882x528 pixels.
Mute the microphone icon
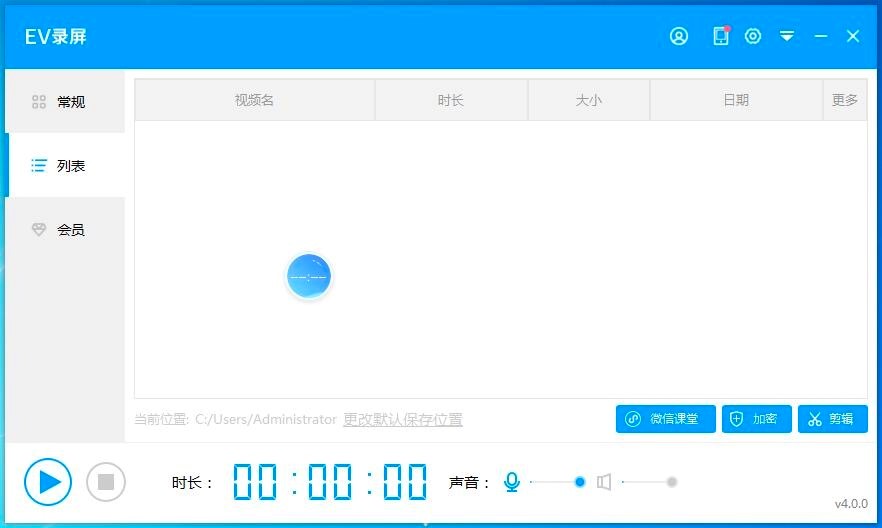512,482
